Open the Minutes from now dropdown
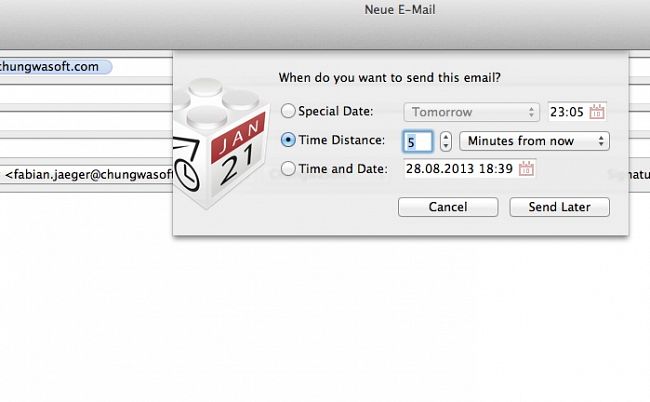The width and height of the screenshot is (650, 402). [534, 141]
